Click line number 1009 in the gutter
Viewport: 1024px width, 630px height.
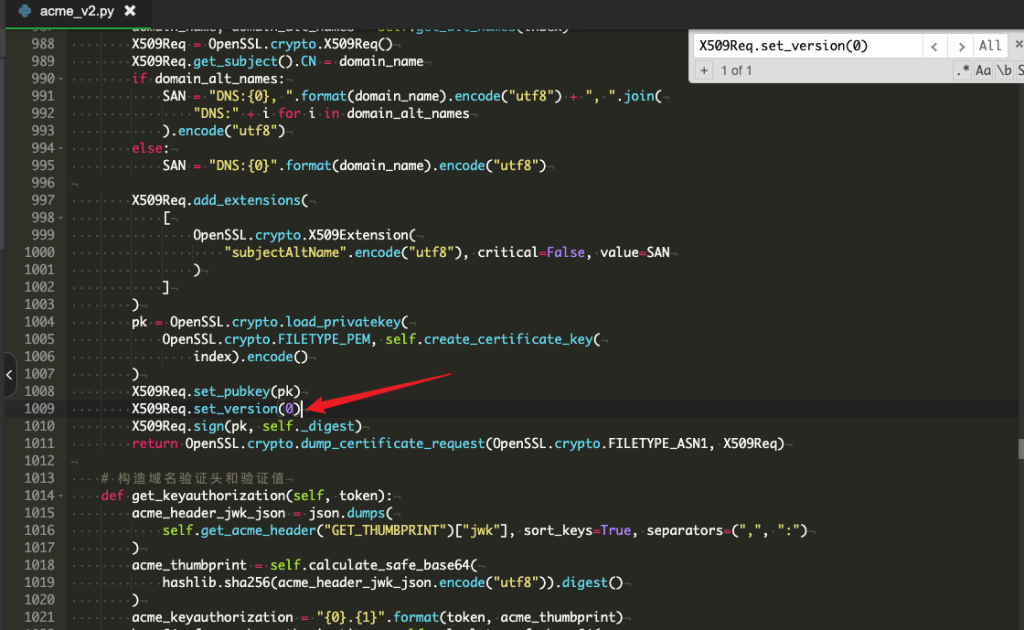(38, 409)
